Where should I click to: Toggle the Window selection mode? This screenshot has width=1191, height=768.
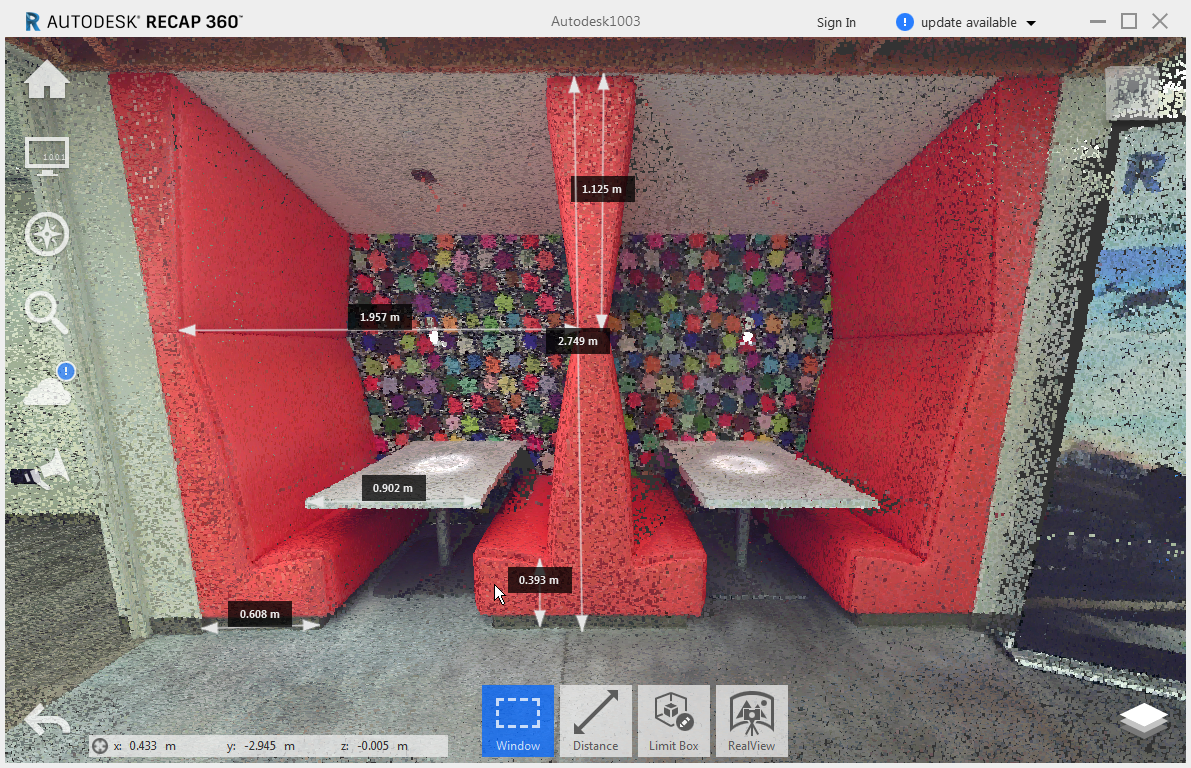(517, 720)
